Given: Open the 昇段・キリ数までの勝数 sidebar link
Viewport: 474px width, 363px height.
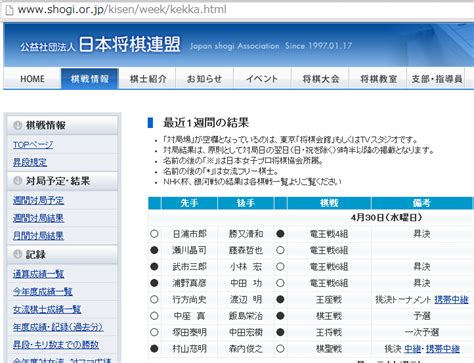Looking at the screenshot, I should coord(56,345).
